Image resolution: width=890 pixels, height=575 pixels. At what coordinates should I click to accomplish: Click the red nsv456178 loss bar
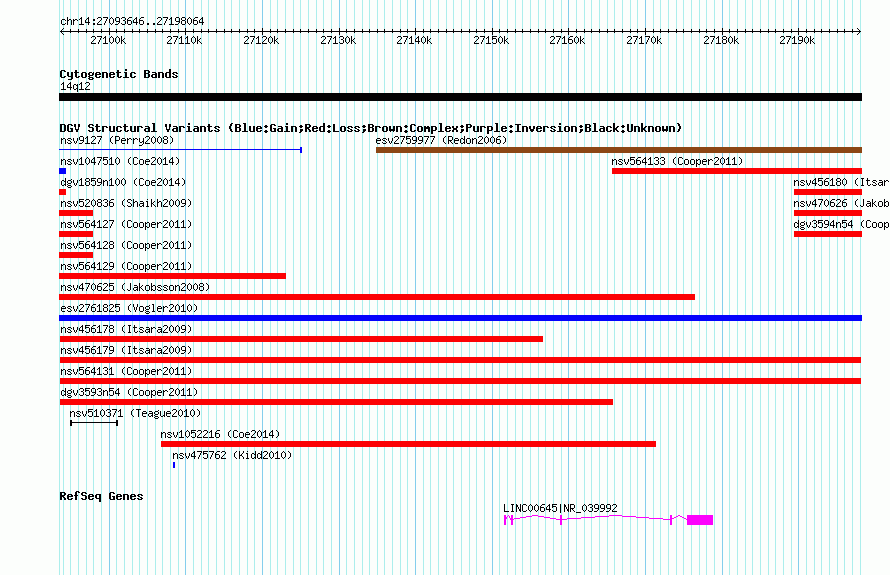[301, 339]
